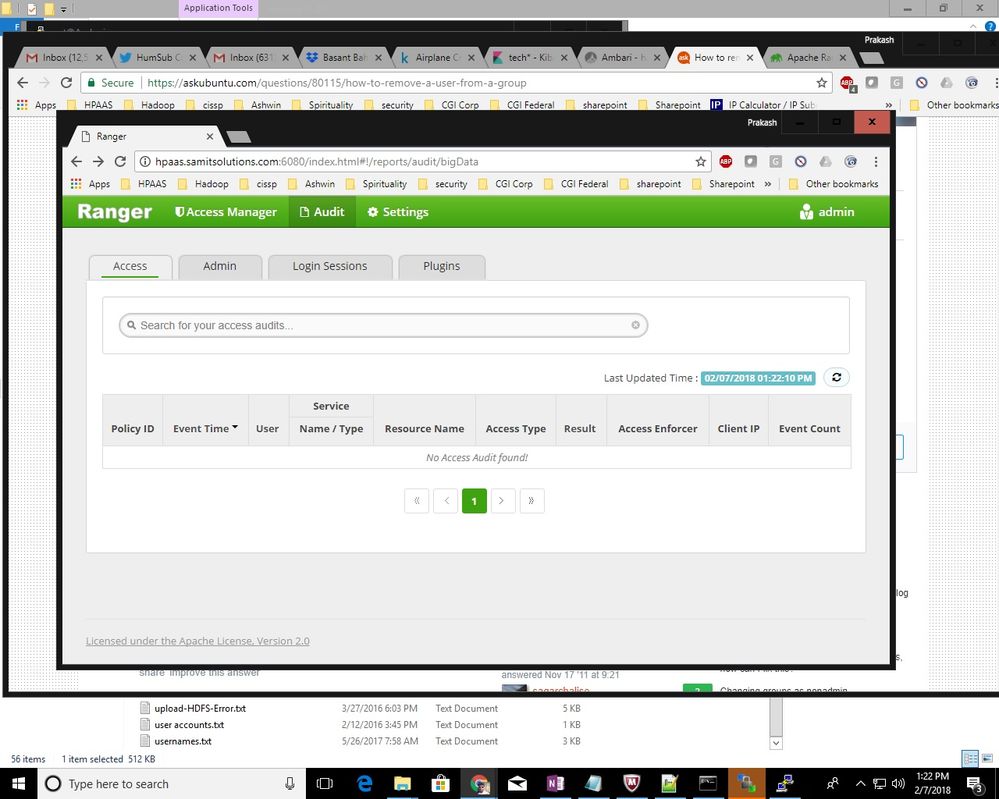Click the Ranger window address bar
The width and height of the screenshot is (999, 799).
click(420, 161)
